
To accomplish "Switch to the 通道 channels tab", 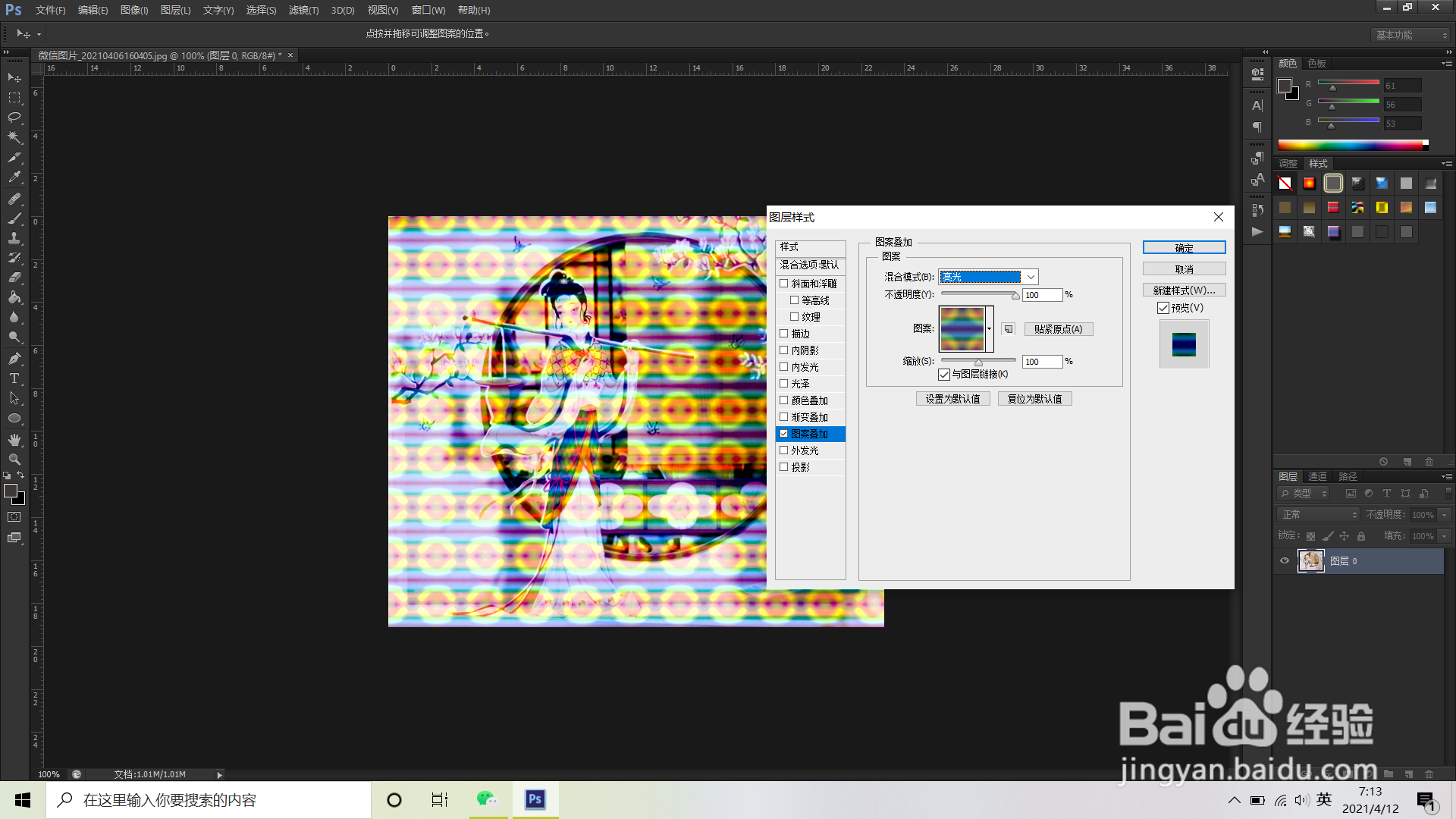I will 1317,476.
